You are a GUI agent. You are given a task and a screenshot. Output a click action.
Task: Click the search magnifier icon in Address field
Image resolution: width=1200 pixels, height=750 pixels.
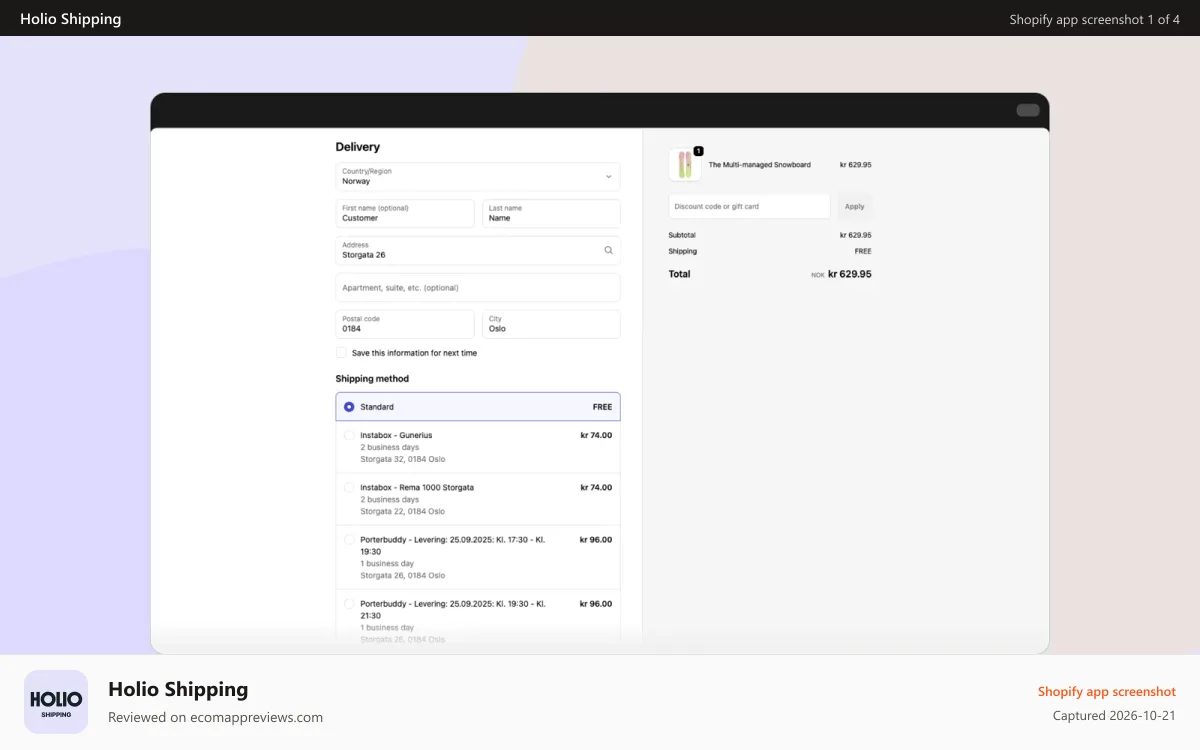[608, 250]
